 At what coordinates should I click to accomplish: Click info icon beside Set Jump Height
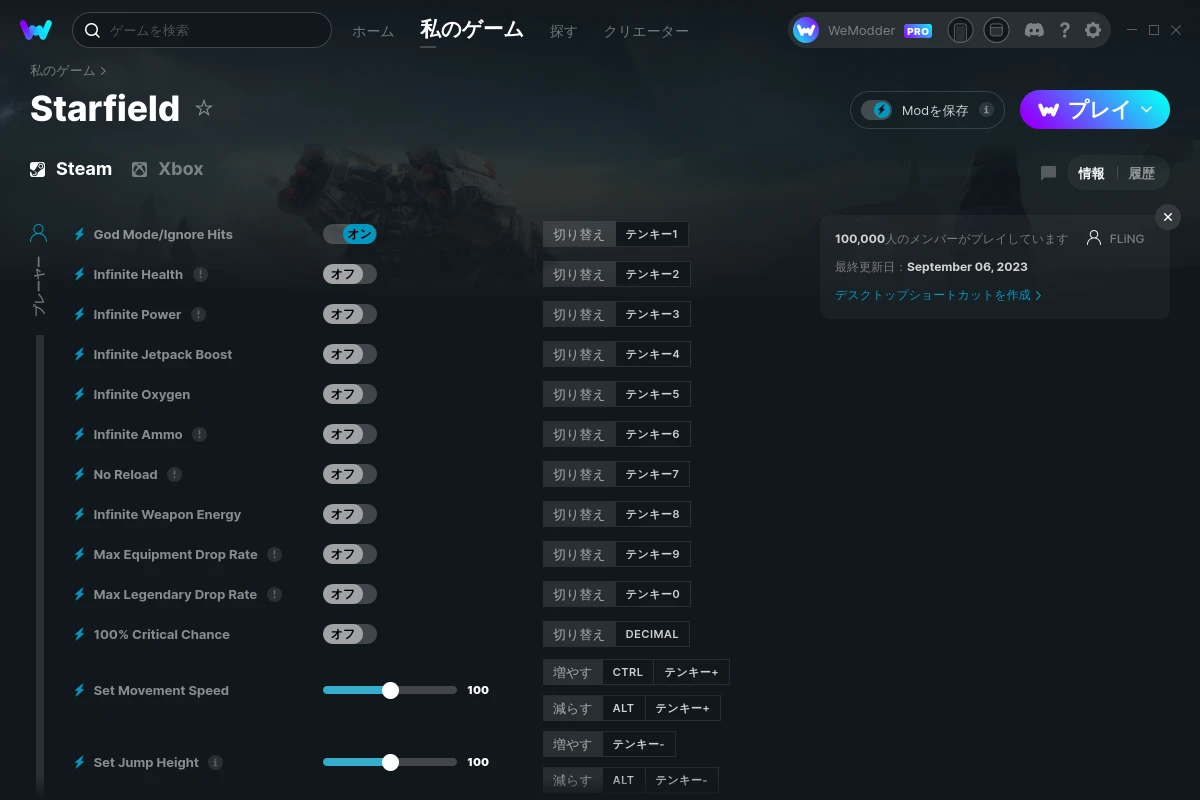pos(215,762)
